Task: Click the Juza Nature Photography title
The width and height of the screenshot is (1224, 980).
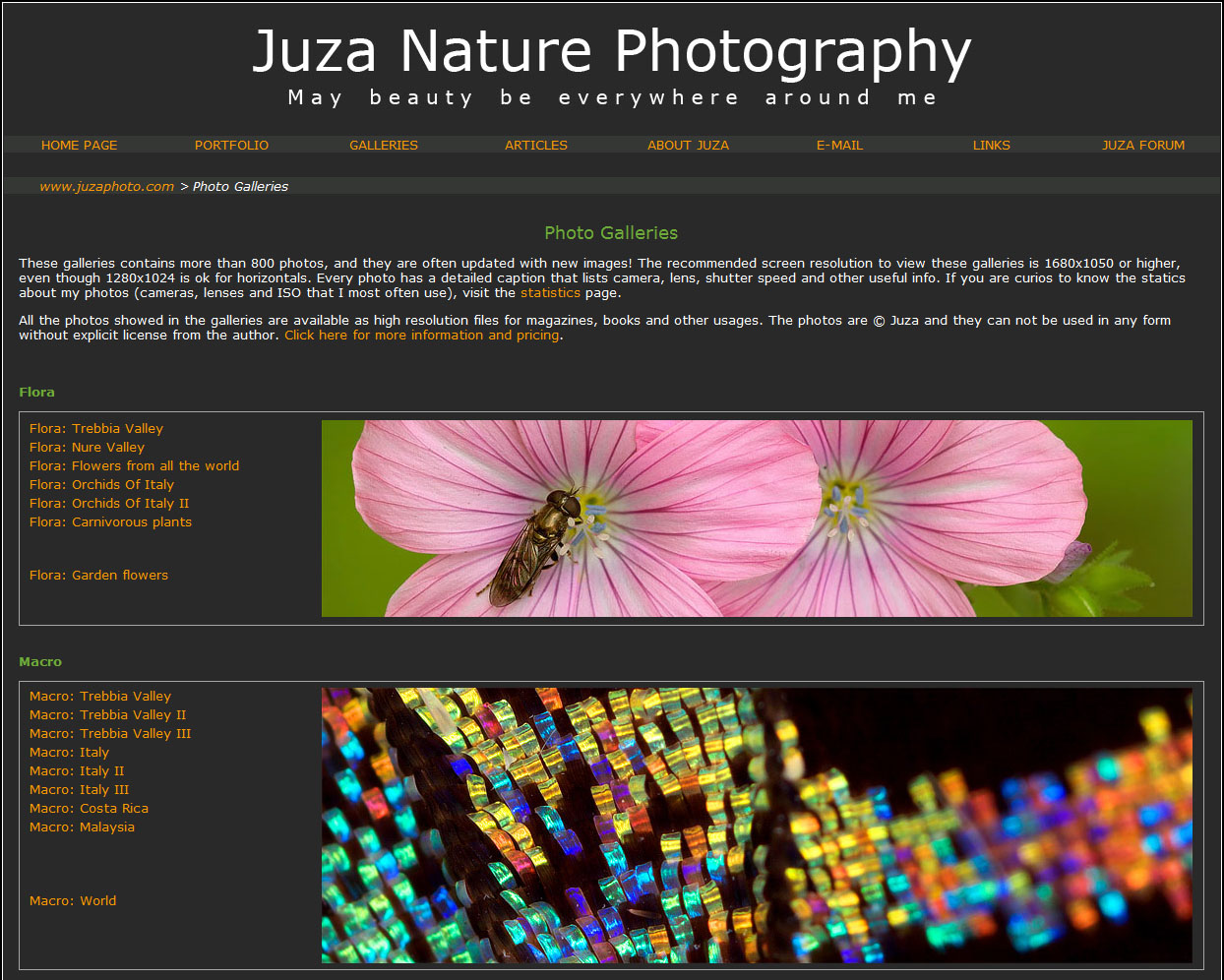Action: coord(612,50)
